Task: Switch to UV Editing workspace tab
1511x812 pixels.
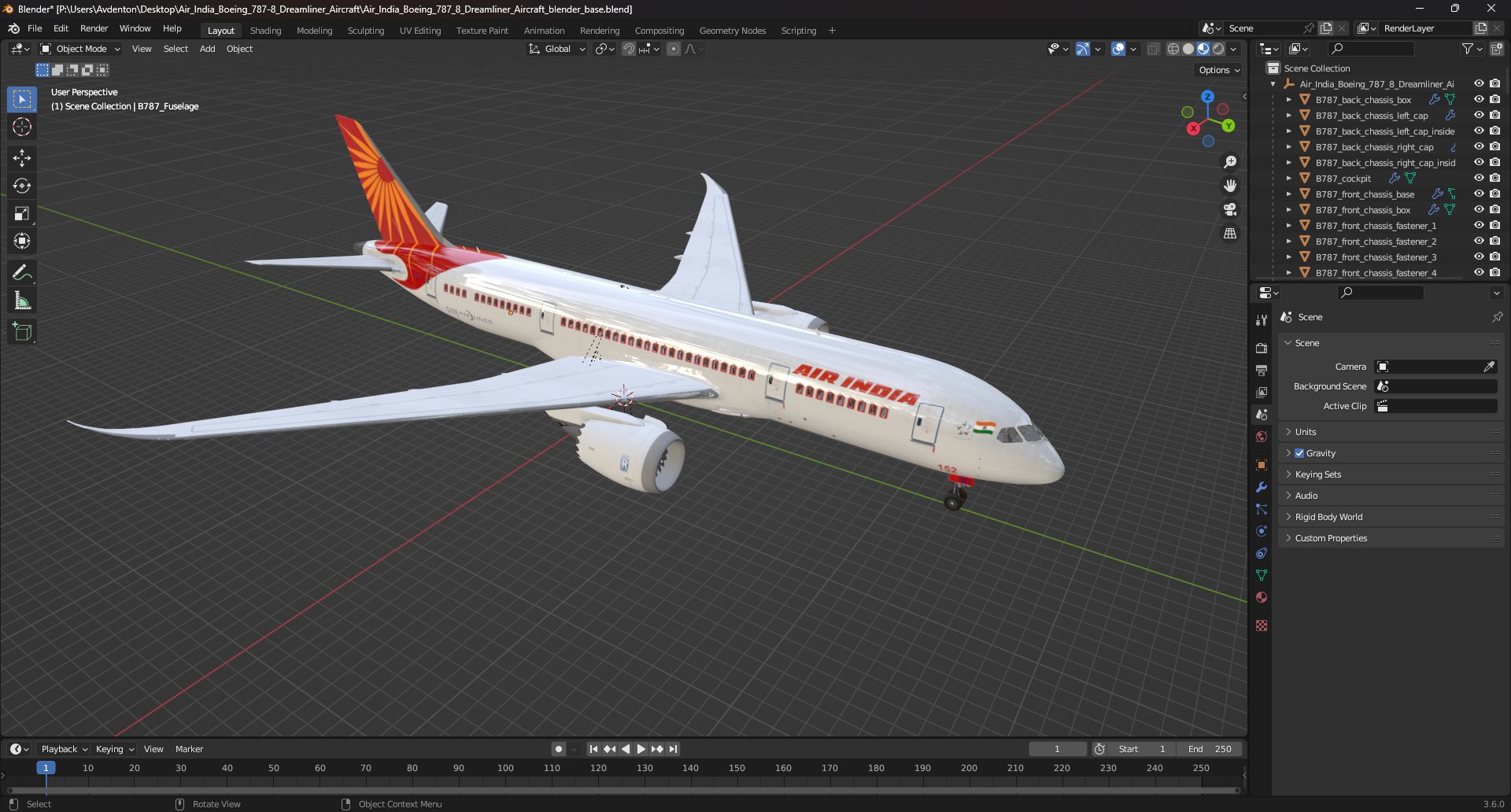Action: [420, 31]
